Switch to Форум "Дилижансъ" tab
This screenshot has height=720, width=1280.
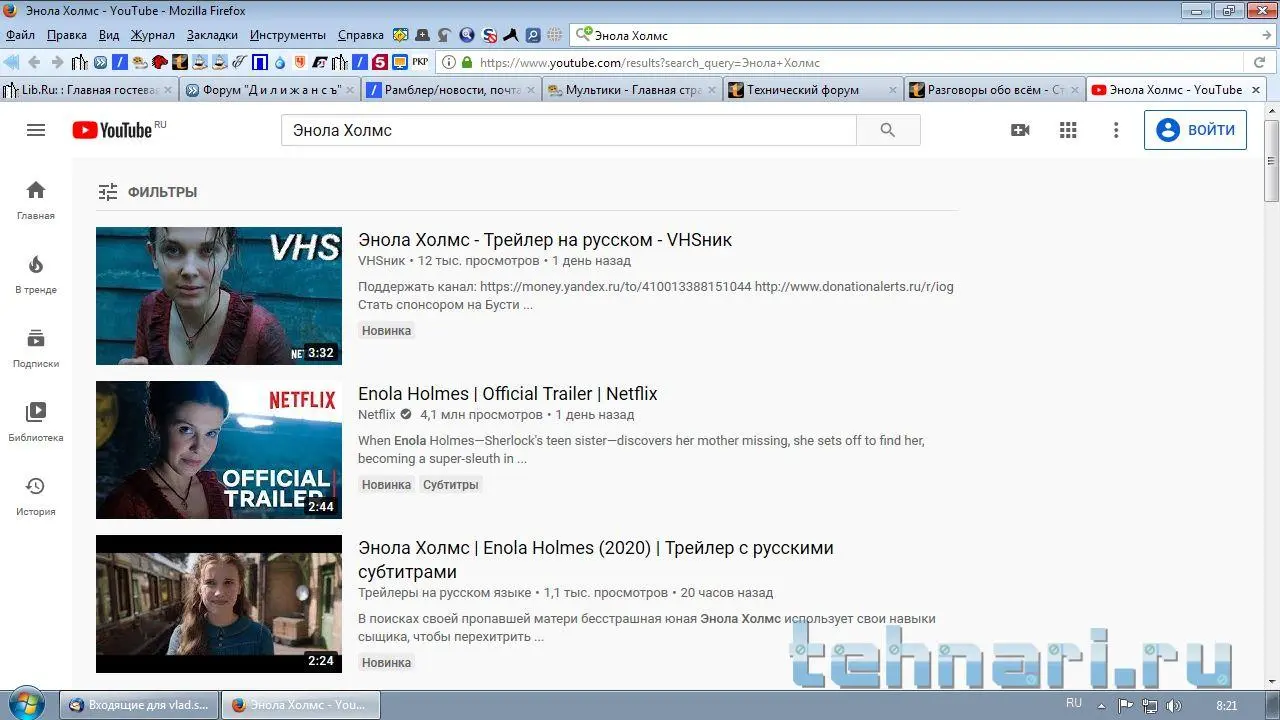(270, 90)
